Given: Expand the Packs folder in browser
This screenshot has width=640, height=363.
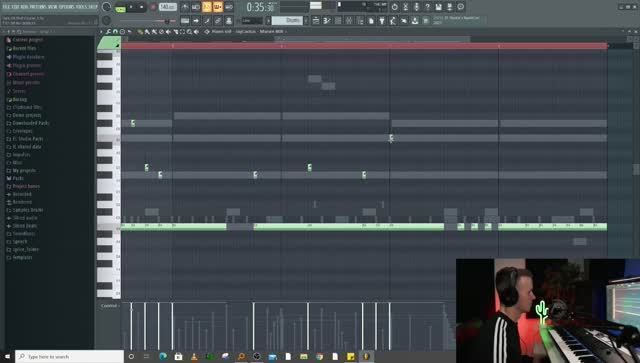Looking at the screenshot, I should click(18, 178).
